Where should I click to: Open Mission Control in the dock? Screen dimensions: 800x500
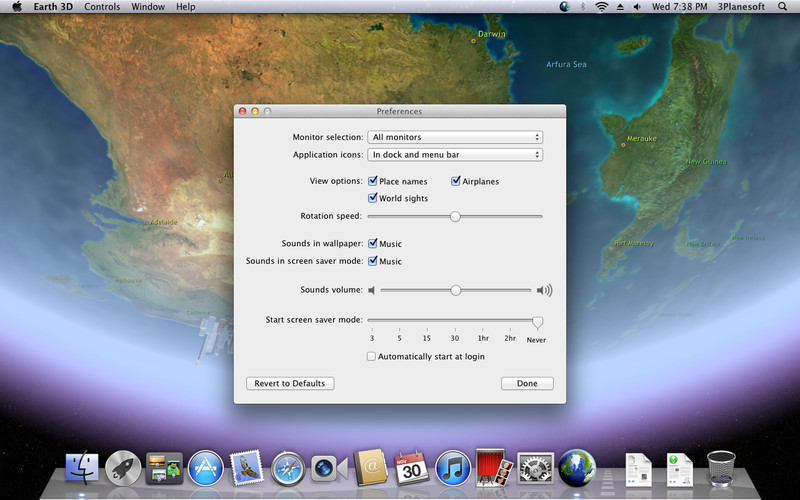click(x=164, y=467)
